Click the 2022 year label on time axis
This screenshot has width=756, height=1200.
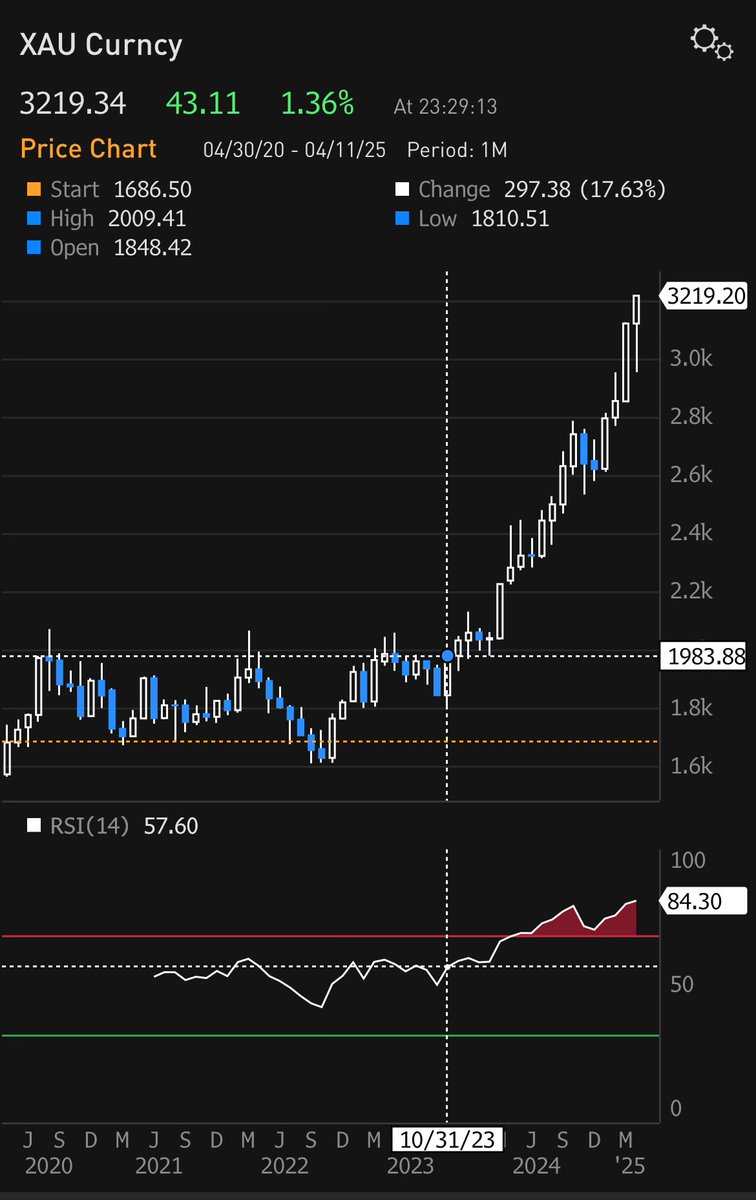(x=285, y=1166)
